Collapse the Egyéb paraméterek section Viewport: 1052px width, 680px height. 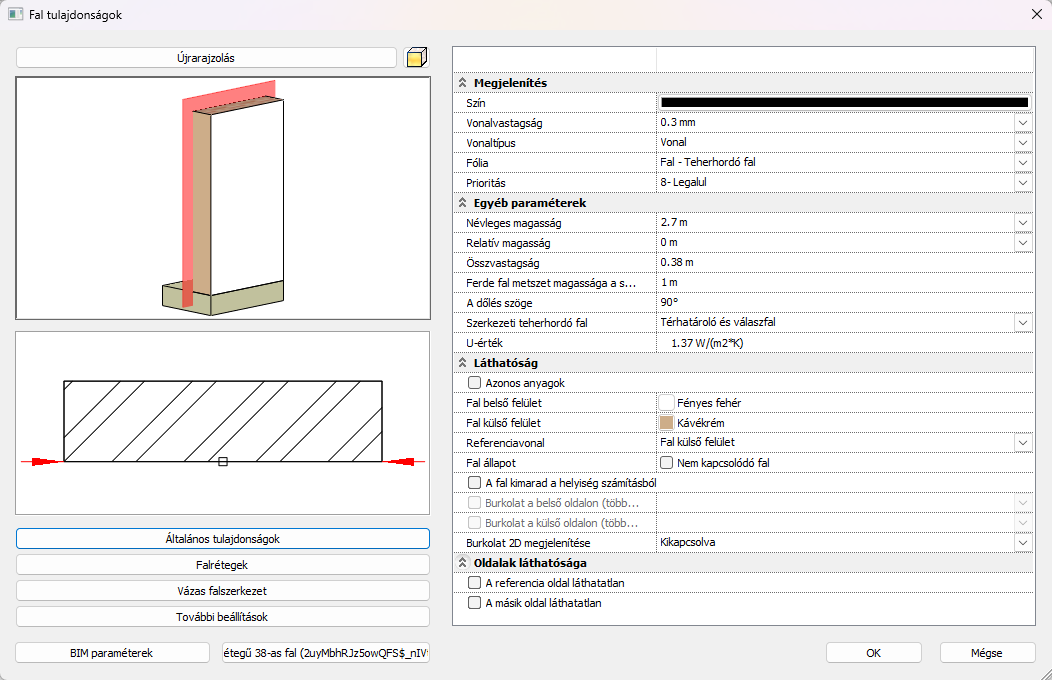[463, 203]
